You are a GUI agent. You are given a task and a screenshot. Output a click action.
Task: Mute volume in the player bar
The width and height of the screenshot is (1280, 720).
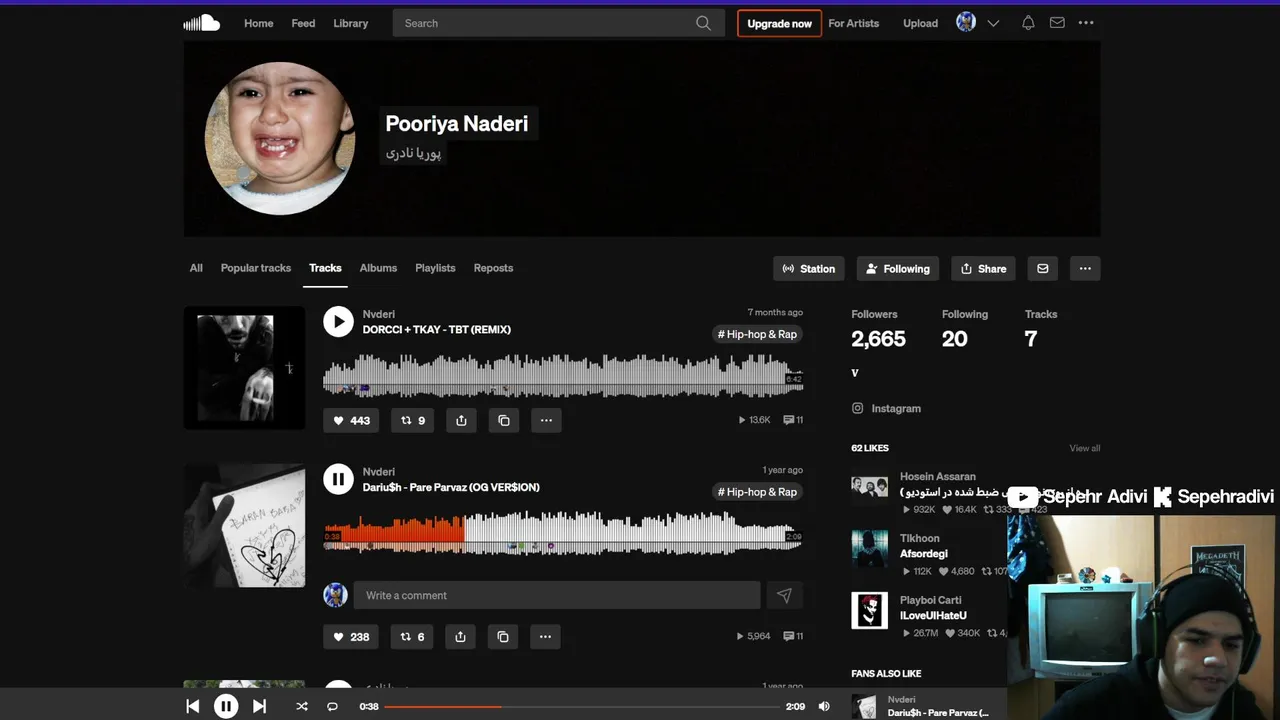pos(824,706)
